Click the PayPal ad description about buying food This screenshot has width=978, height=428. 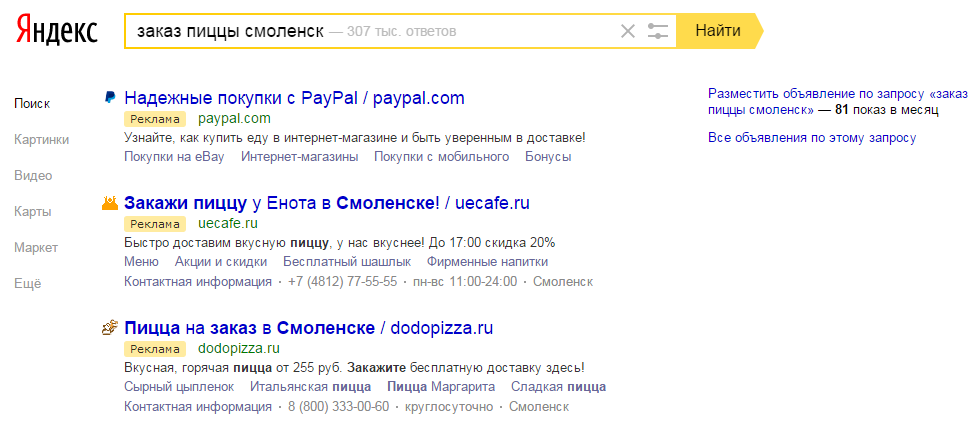(x=355, y=137)
